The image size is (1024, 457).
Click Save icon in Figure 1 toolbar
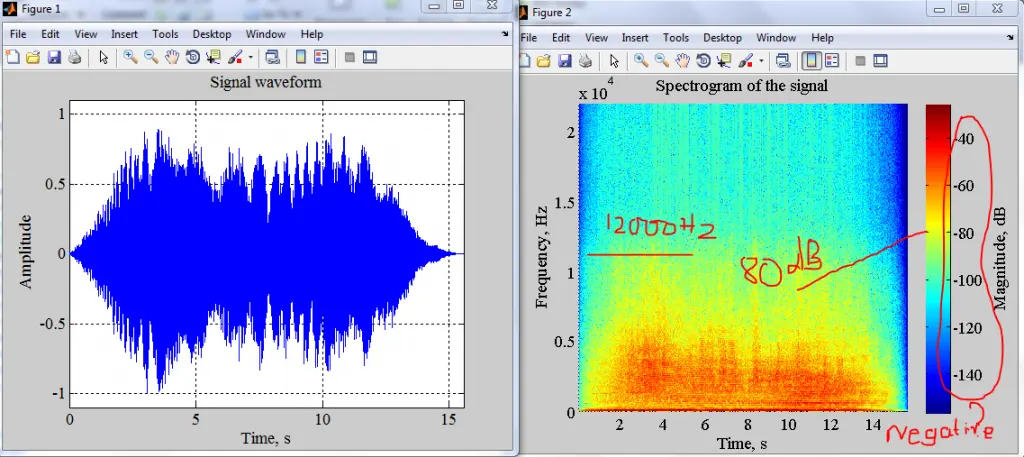click(53, 57)
